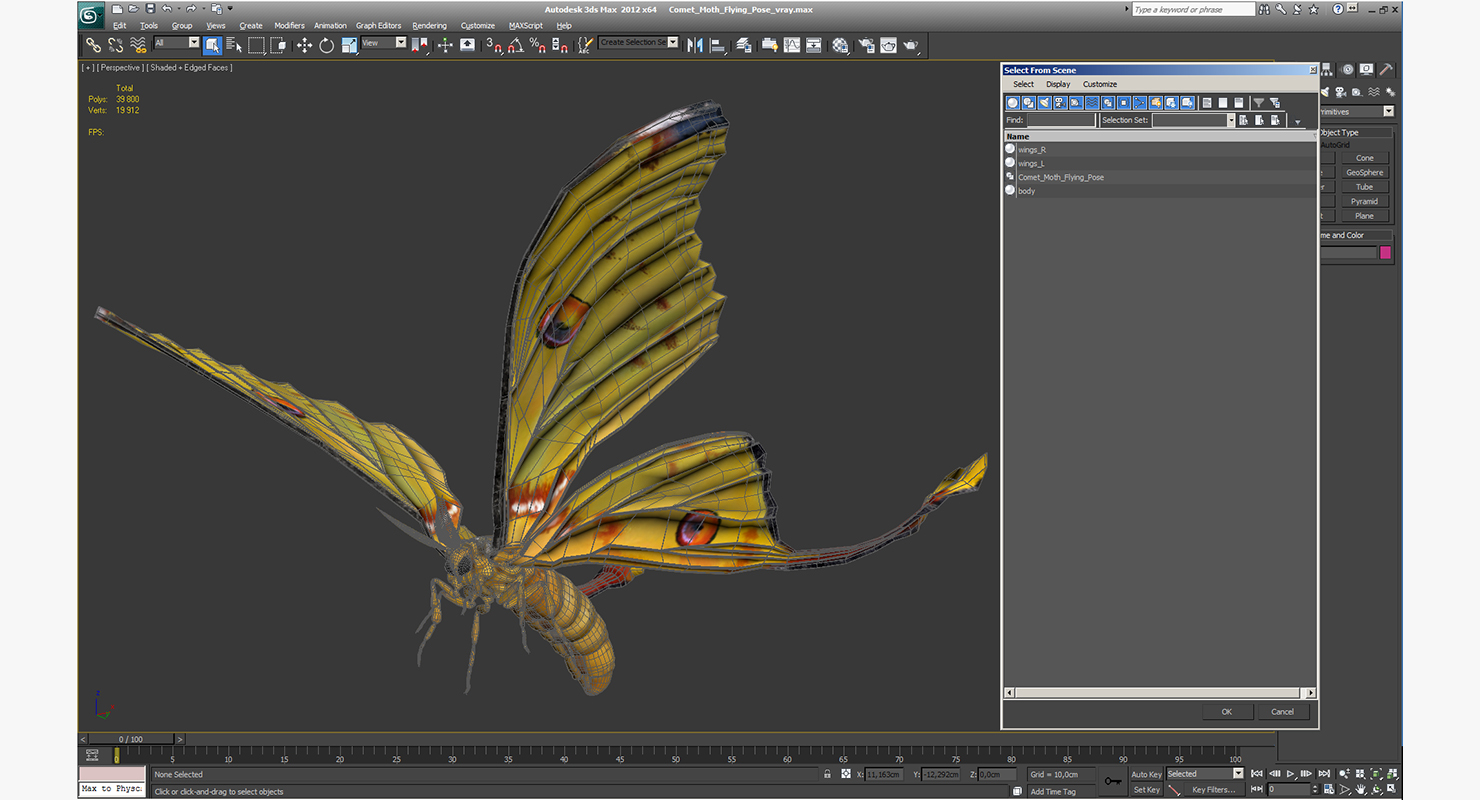1480x800 pixels.
Task: Click the Find input field
Action: coord(1061,120)
